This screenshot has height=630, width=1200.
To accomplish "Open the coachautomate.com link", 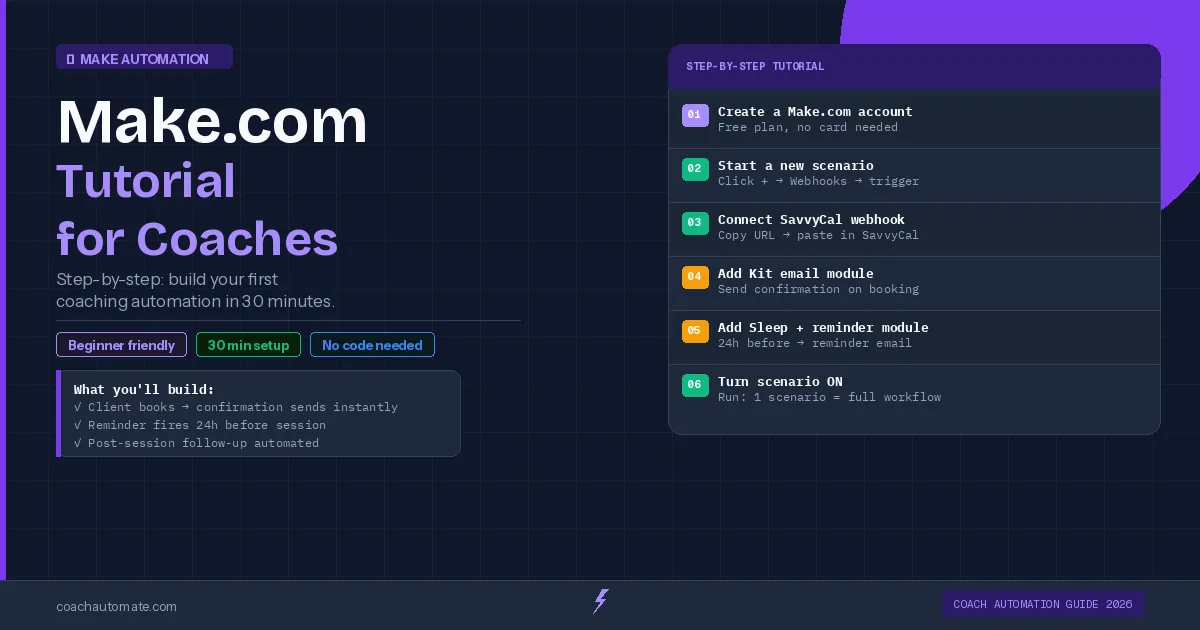I will pos(116,606).
